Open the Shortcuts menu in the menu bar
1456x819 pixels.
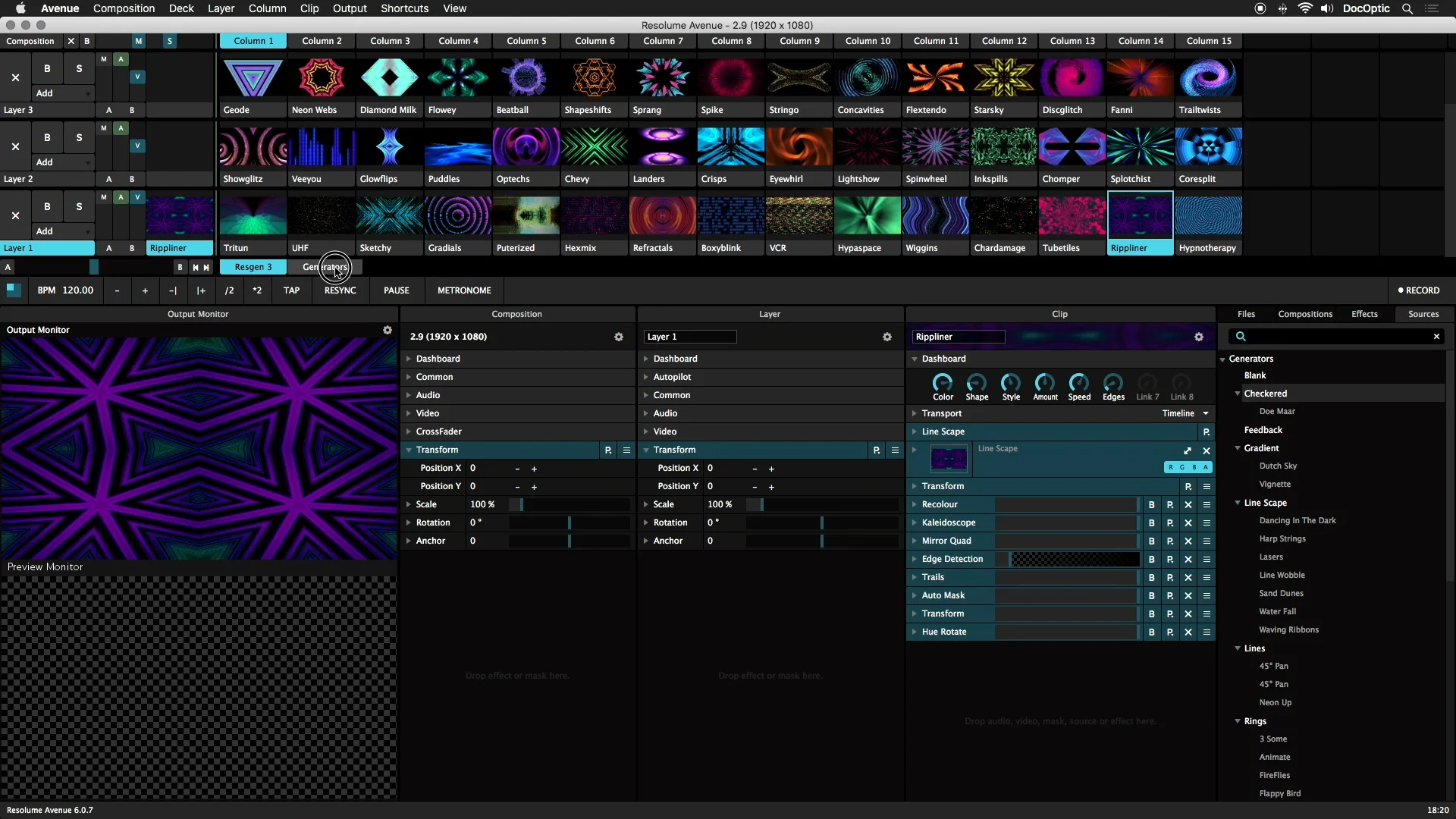(404, 8)
